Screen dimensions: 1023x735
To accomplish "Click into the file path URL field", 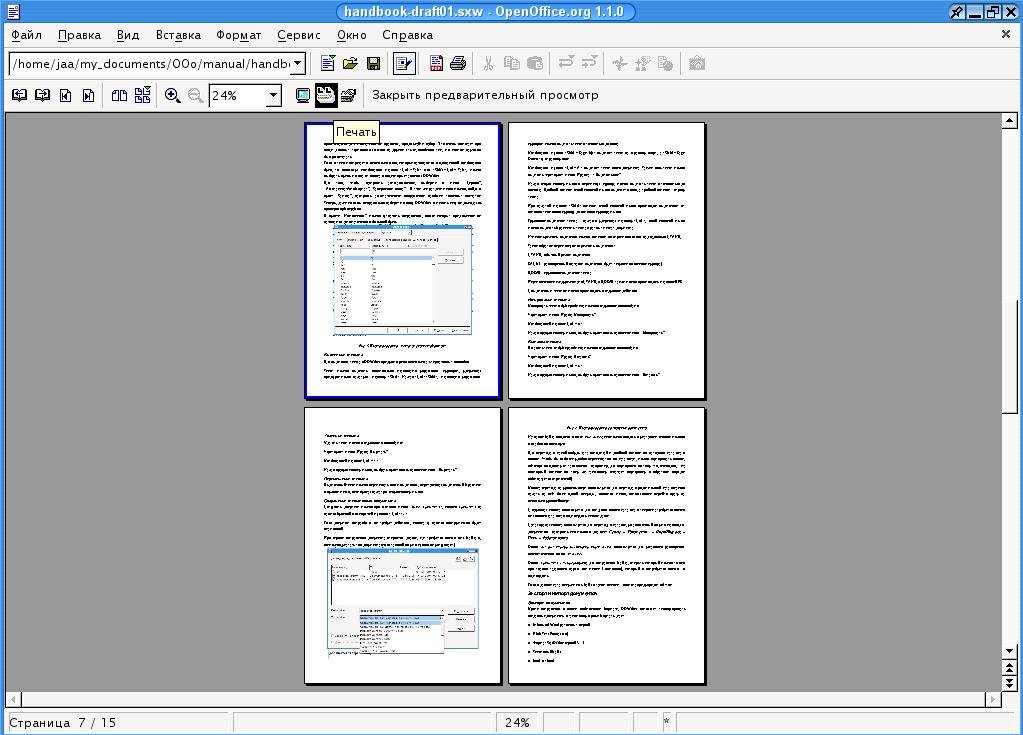I will coord(151,63).
